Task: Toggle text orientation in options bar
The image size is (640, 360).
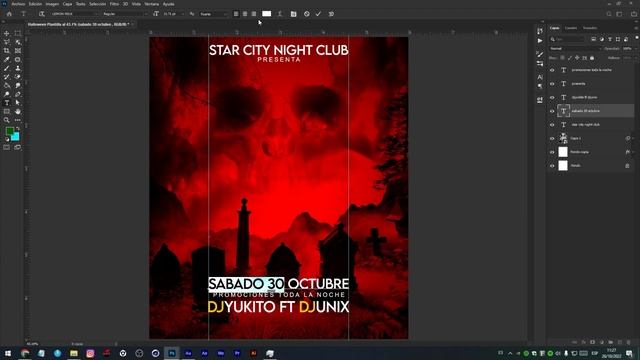Action: [41, 14]
